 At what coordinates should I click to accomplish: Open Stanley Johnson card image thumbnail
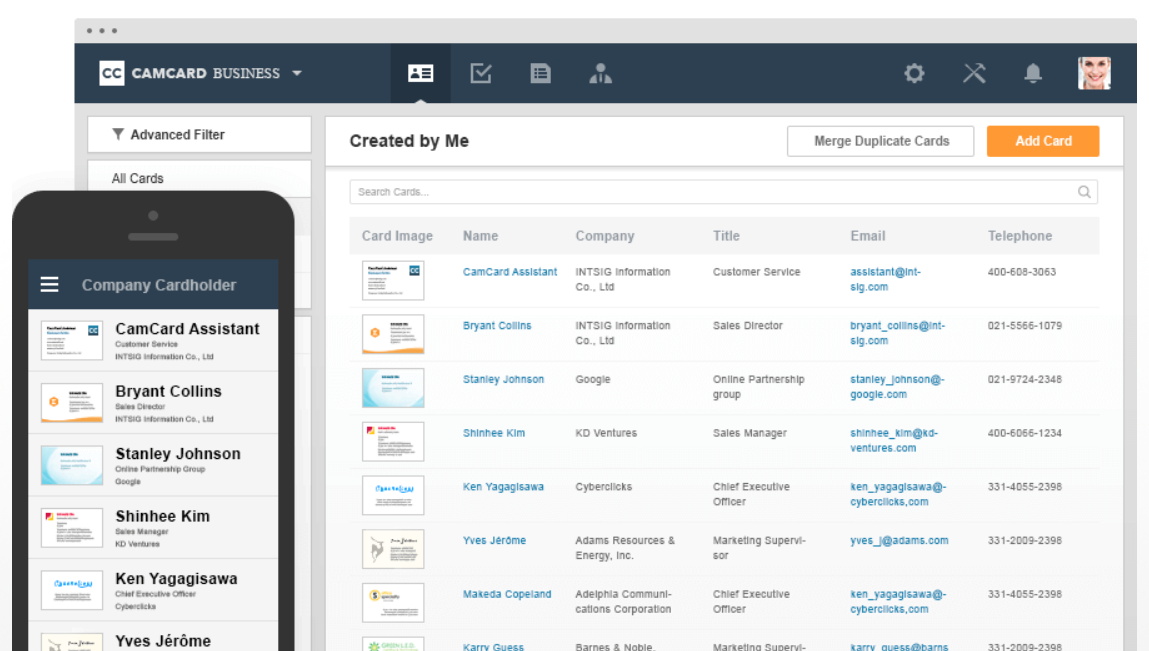(x=393, y=388)
